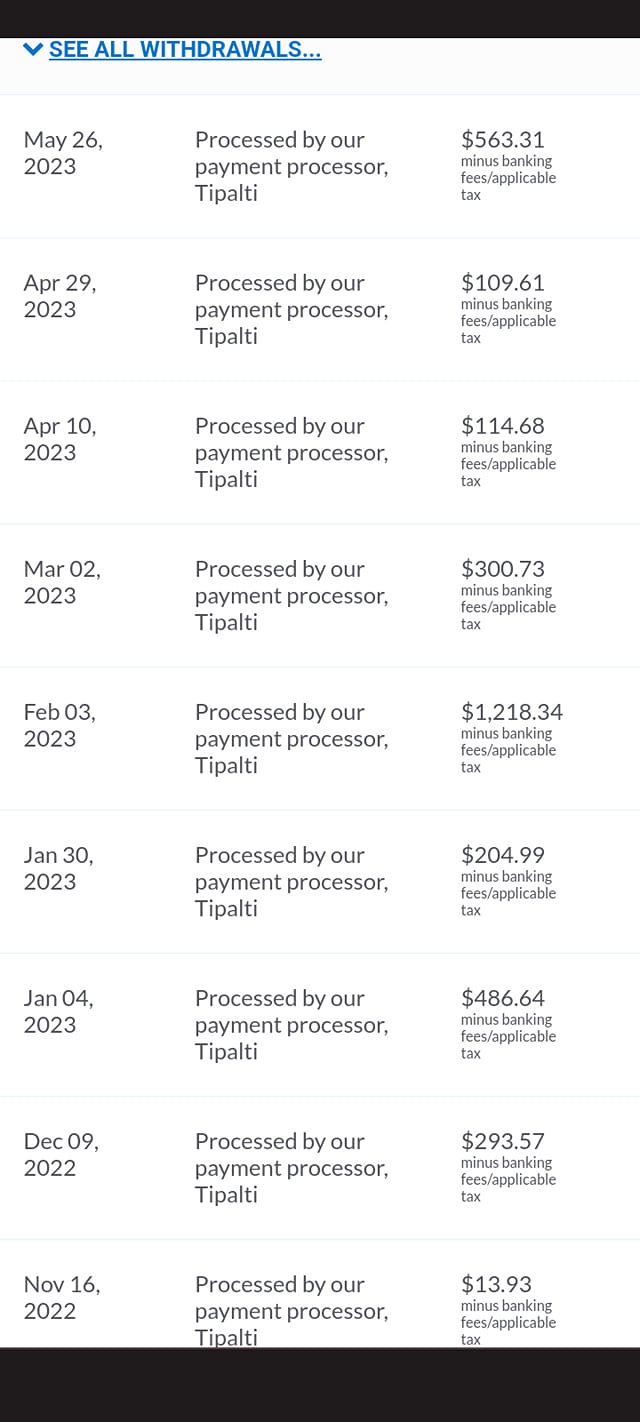This screenshot has height=1422, width=640.
Task: Click the $109.61 amount
Action: click(502, 283)
